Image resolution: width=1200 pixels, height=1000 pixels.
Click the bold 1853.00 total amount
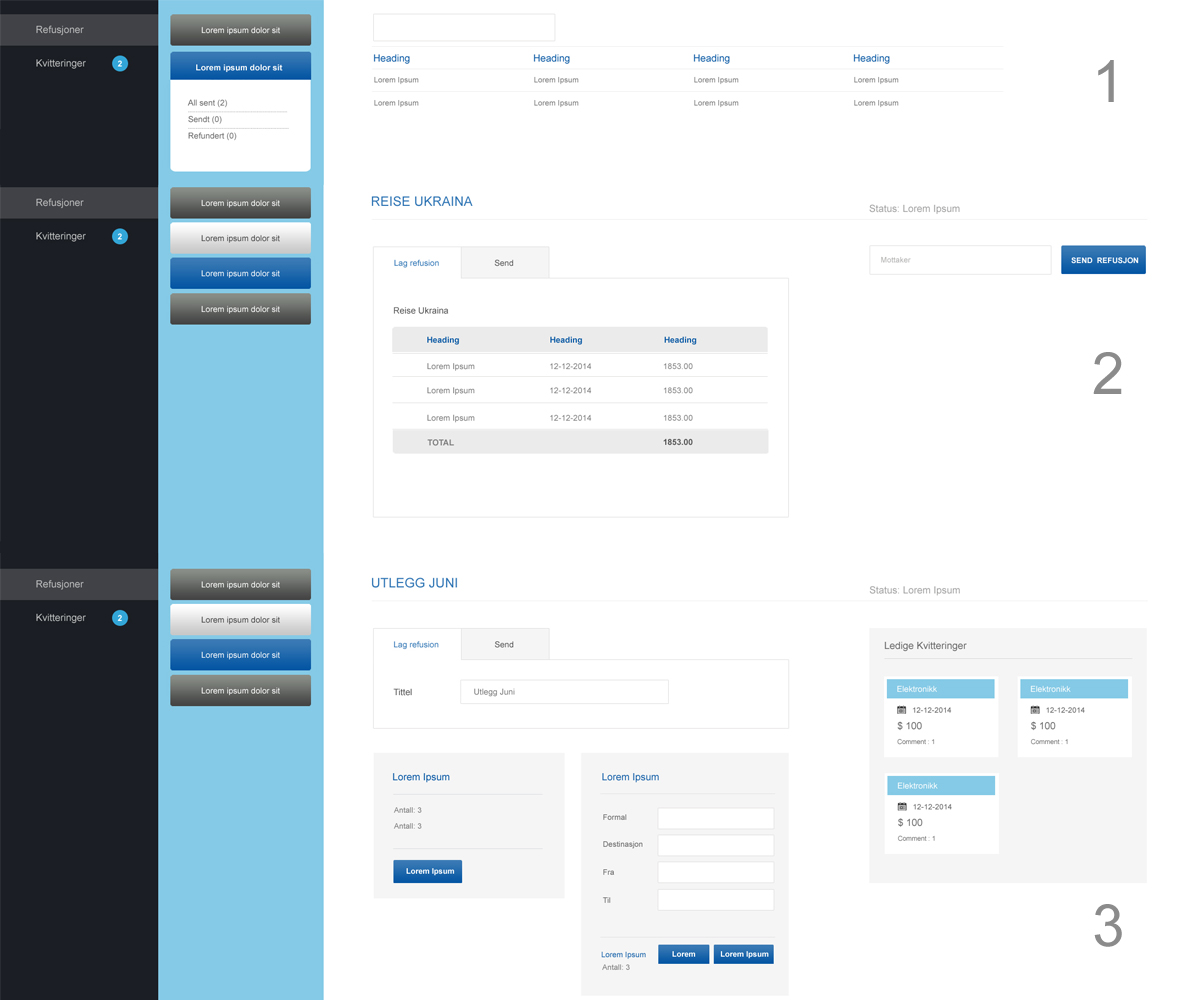(x=678, y=442)
